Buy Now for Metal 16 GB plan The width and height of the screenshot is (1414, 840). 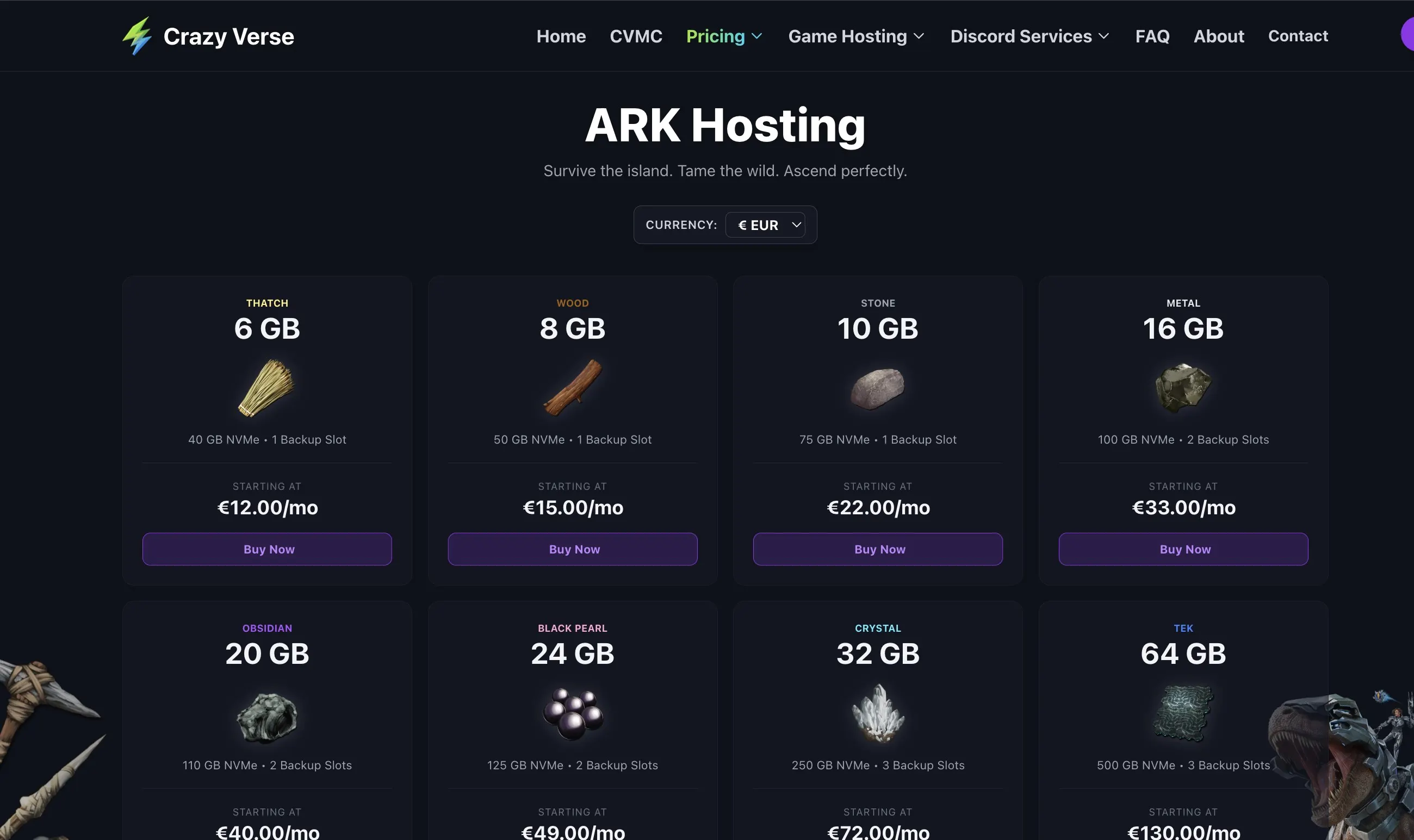click(1183, 549)
